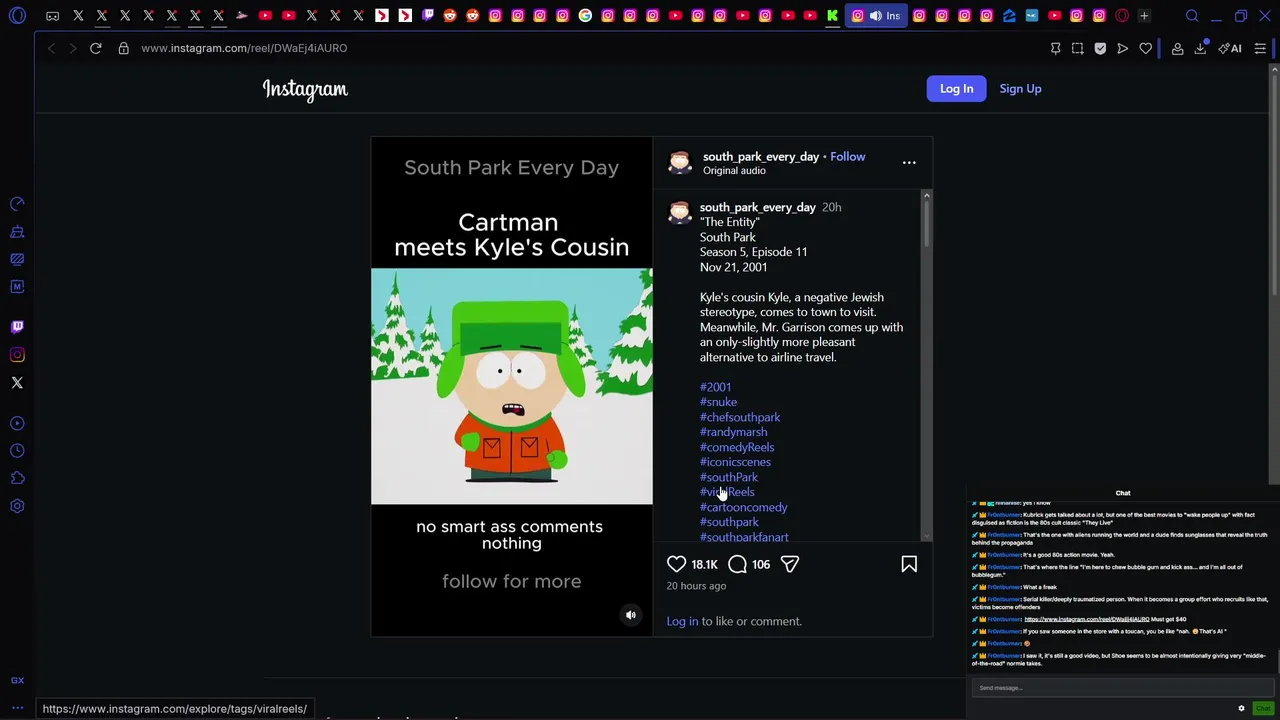This screenshot has height=720, width=1280.
Task: Toggle reel audio mute button
Action: tap(631, 615)
